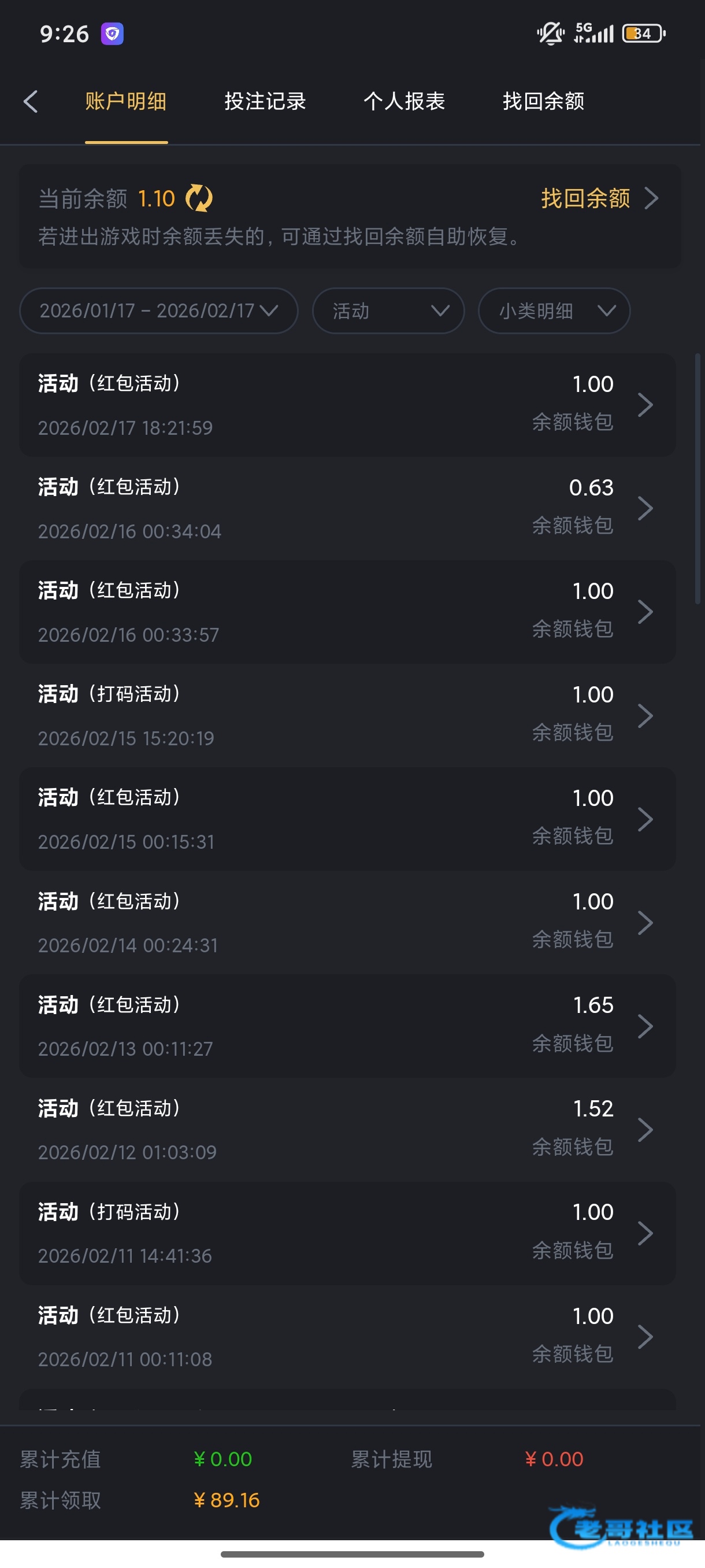Expand the 小类明细 filter dropdown
The width and height of the screenshot is (705, 1568).
coord(554,311)
